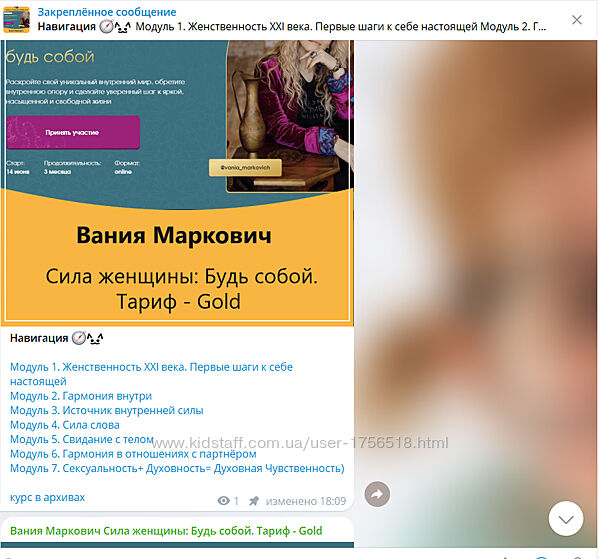600x559 pixels.
Task: Click the views eye icon under the message
Action: tap(222, 501)
